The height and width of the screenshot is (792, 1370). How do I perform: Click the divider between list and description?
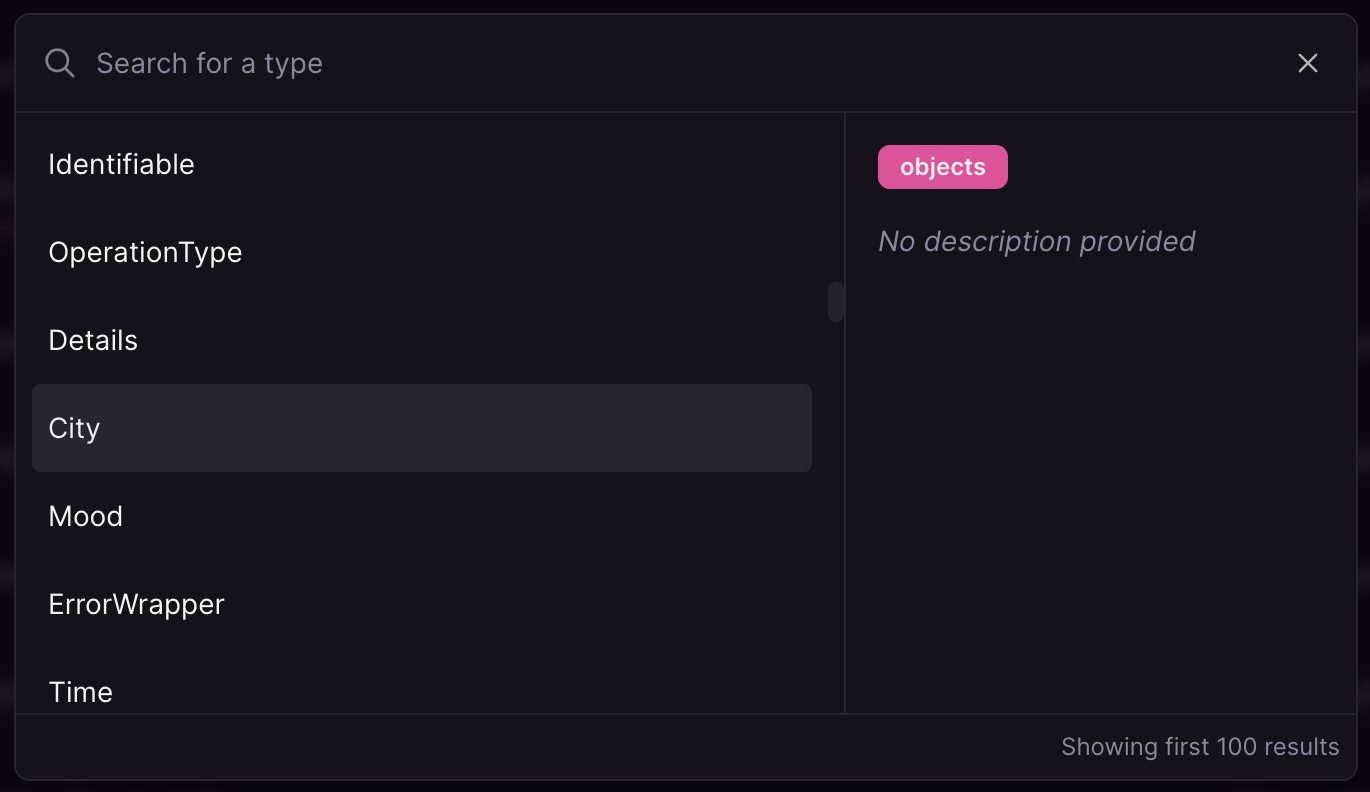click(x=845, y=413)
